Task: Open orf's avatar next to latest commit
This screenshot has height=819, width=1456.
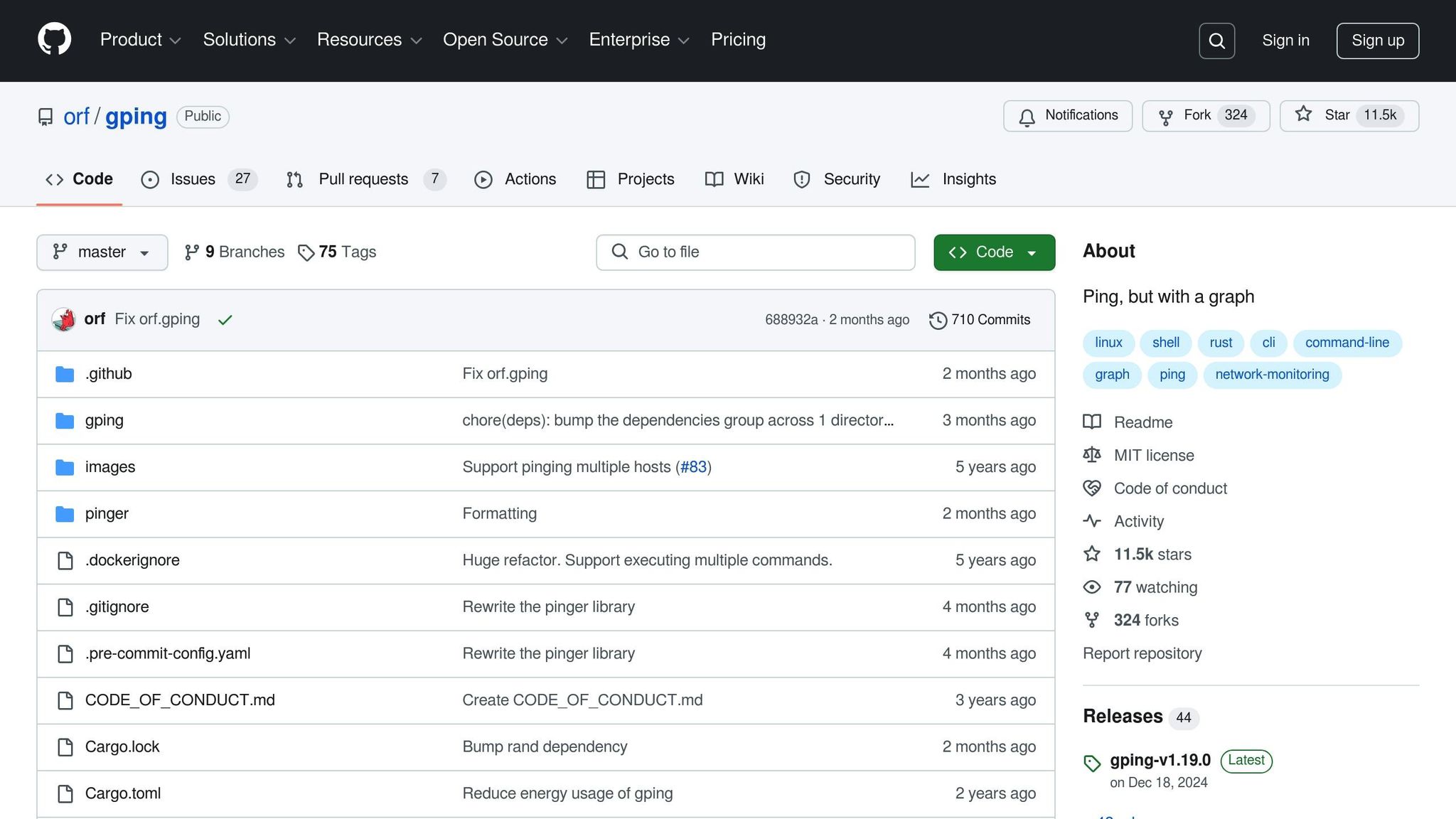Action: click(x=64, y=320)
